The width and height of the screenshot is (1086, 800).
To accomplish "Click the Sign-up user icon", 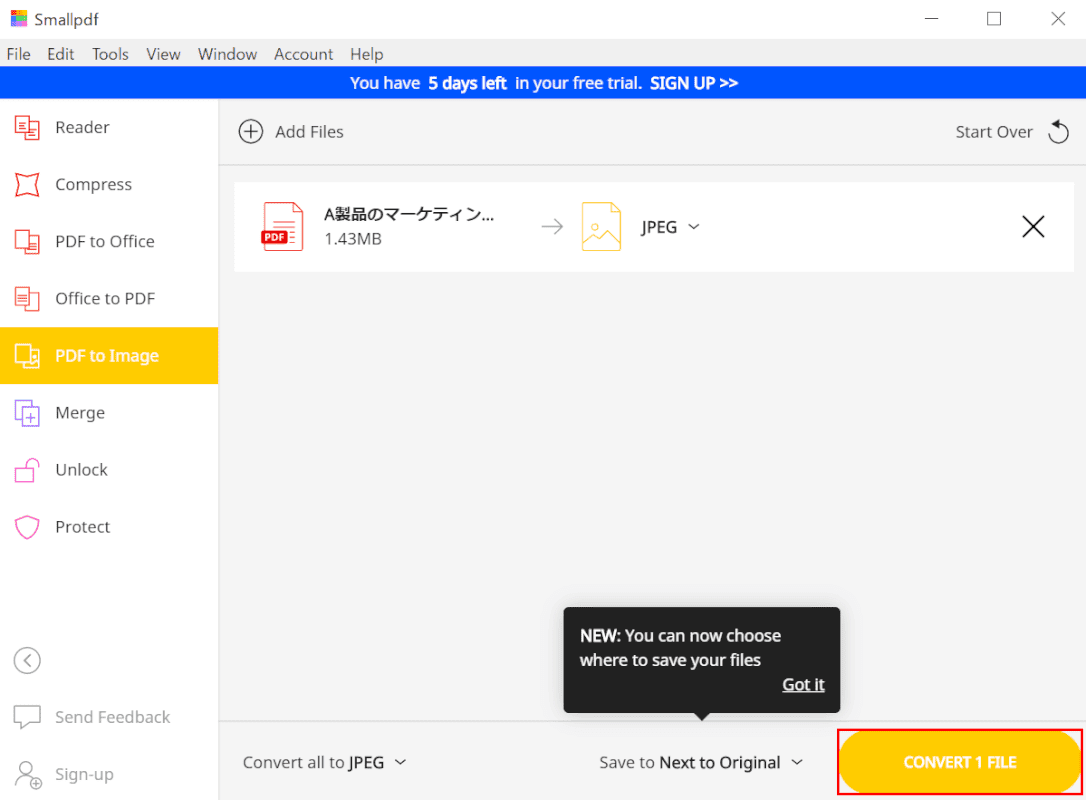I will pyautogui.click(x=28, y=774).
